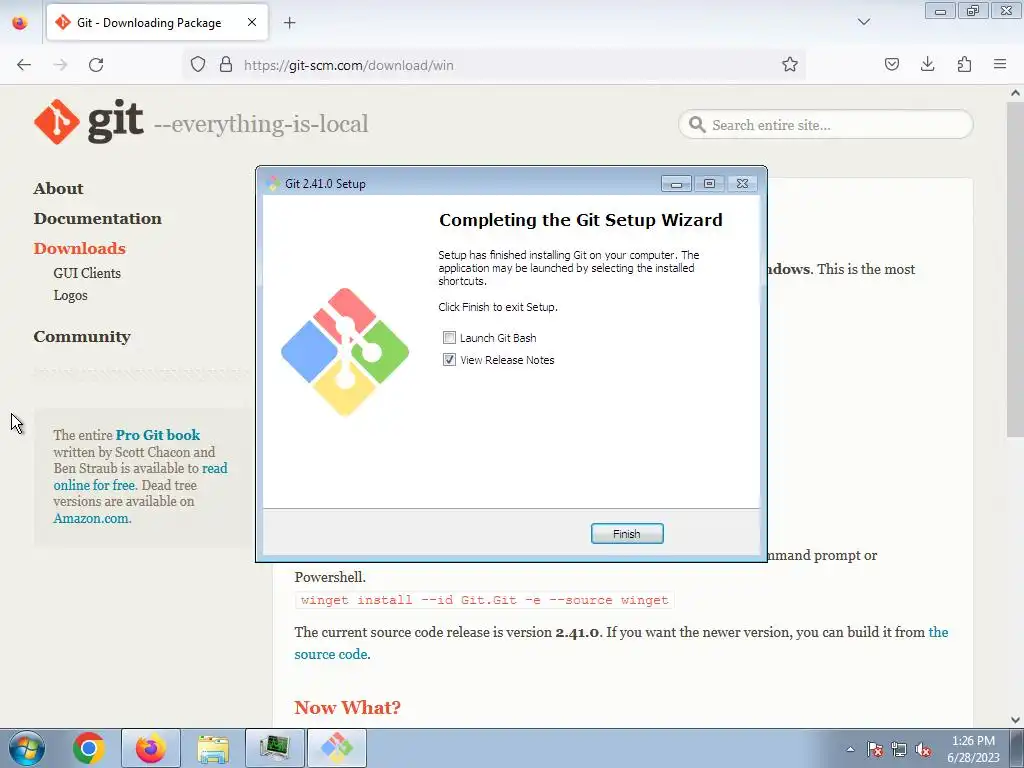Open the Firefox extensions puzzle icon
1024x768 pixels.
(x=964, y=65)
